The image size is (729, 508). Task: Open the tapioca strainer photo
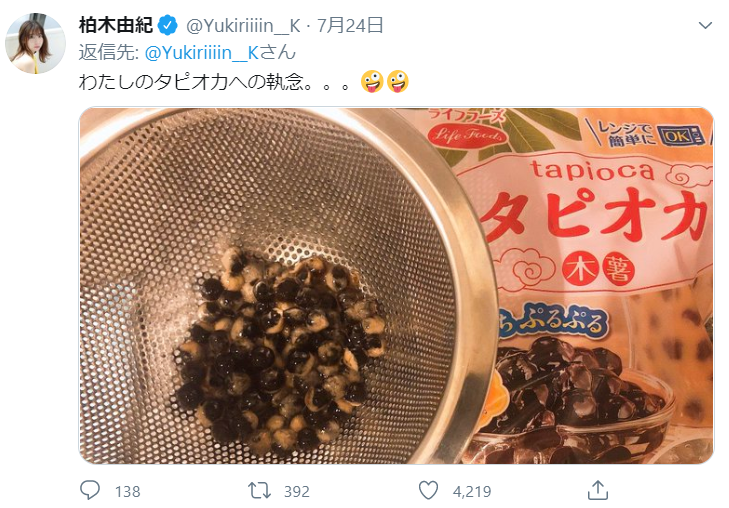(x=396, y=285)
